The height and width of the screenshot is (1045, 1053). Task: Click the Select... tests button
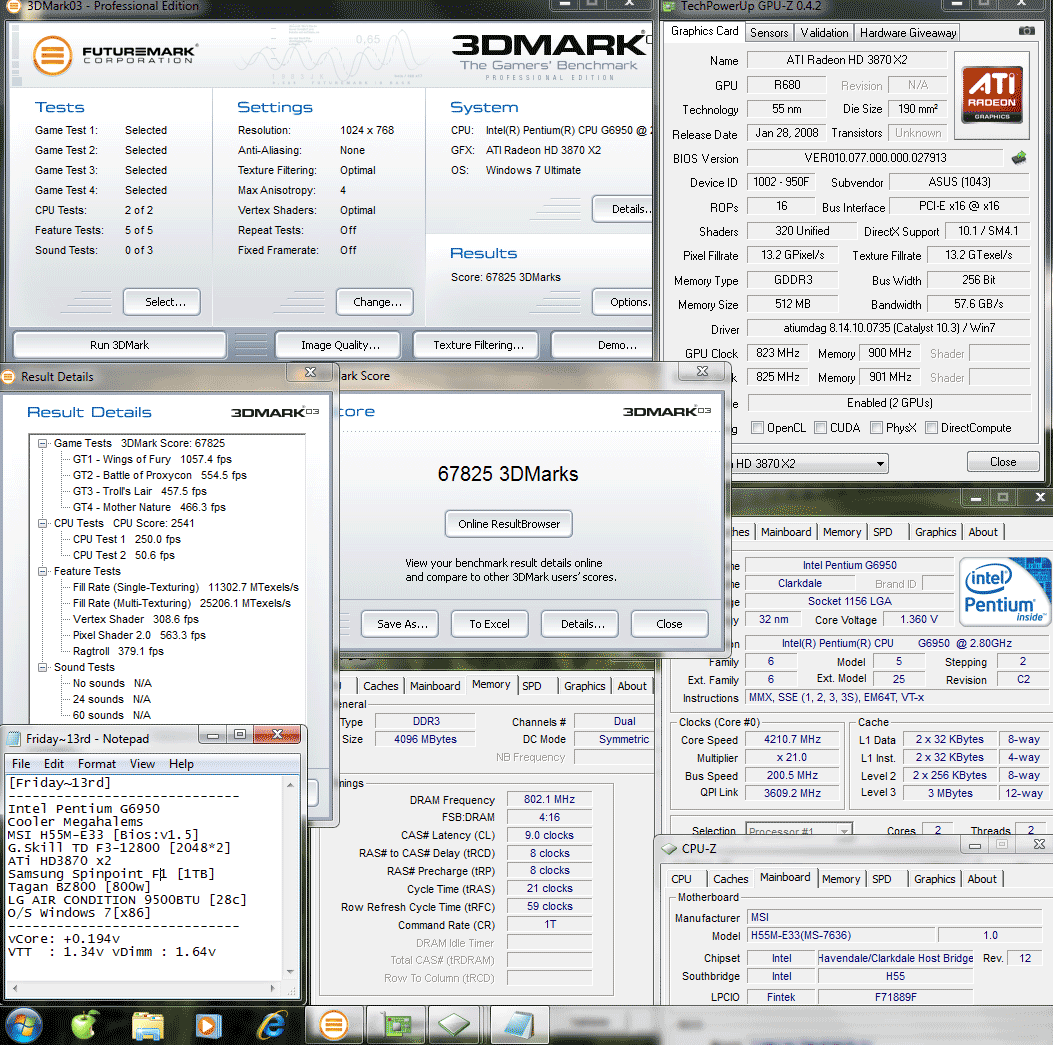[162, 302]
